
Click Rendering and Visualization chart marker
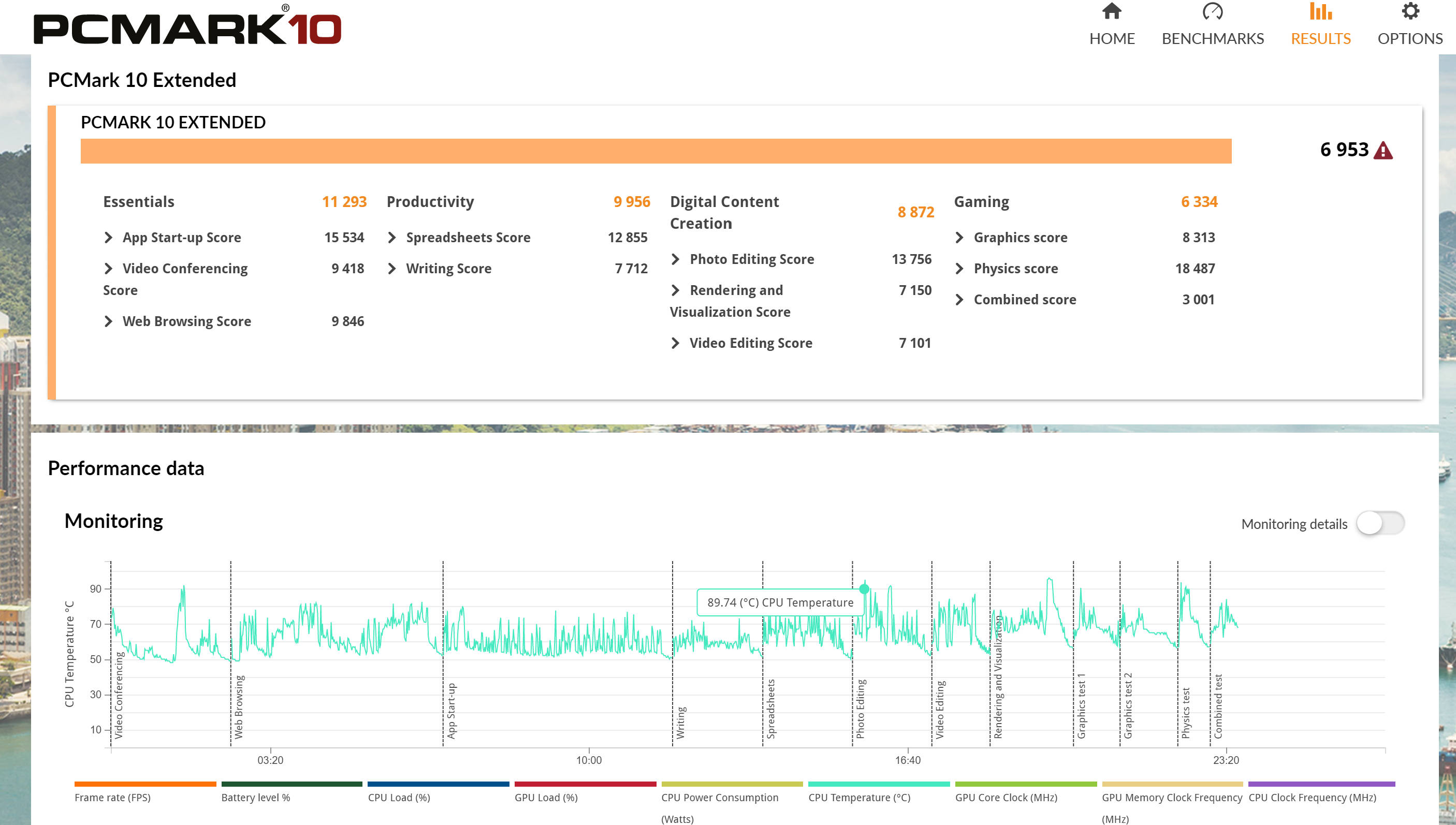click(998, 677)
